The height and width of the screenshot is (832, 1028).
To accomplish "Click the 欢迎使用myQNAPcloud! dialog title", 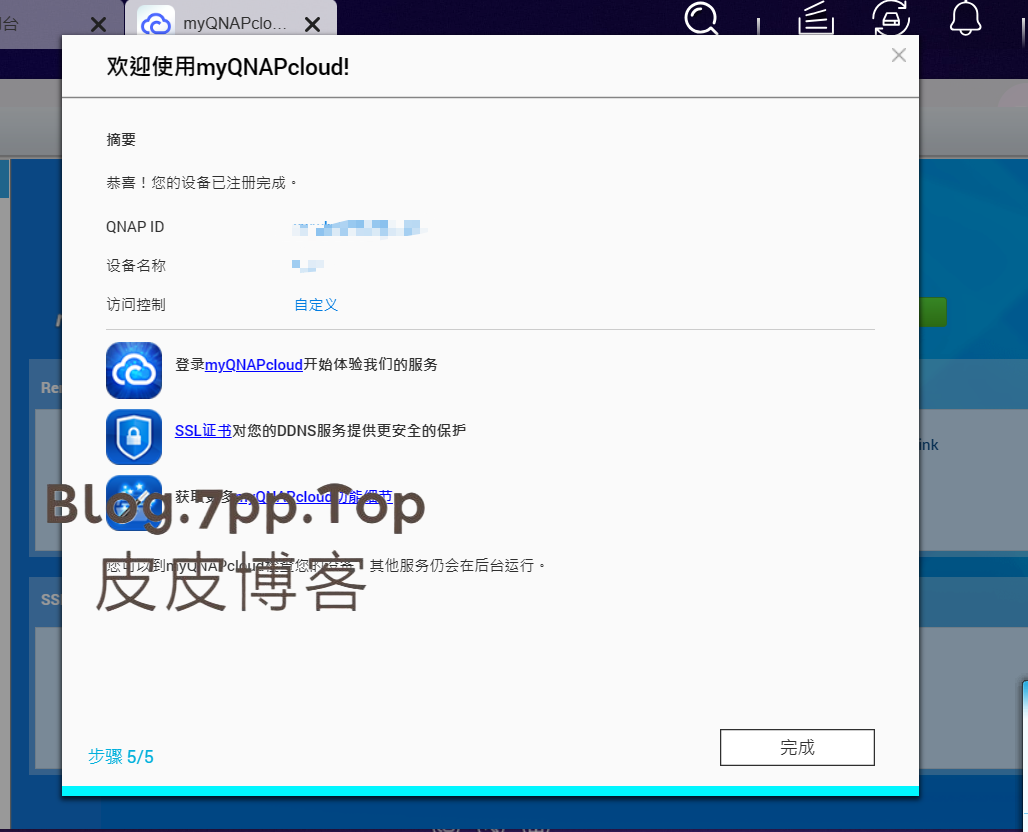I will click(228, 66).
